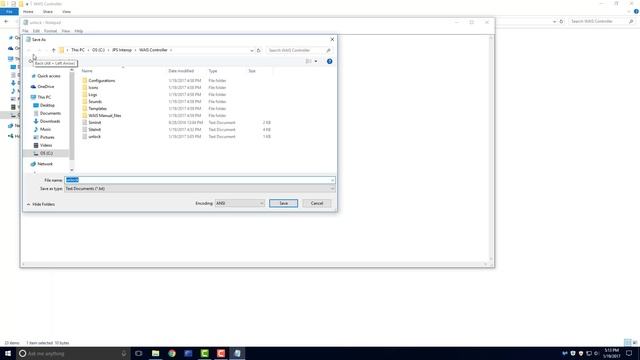Image resolution: width=640 pixels, height=360 pixels.
Task: Expand the chevron after WAIS Controller breadcrumb
Action: click(171, 50)
